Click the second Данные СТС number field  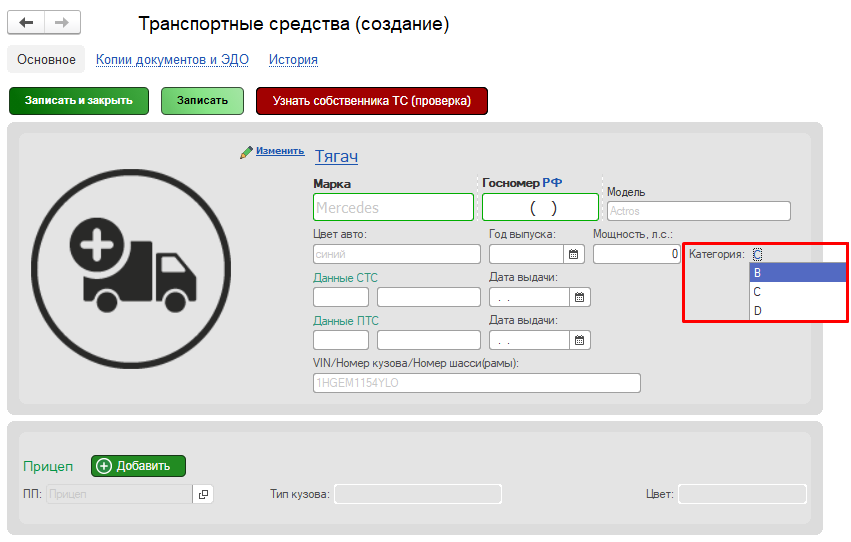pyautogui.click(x=429, y=297)
